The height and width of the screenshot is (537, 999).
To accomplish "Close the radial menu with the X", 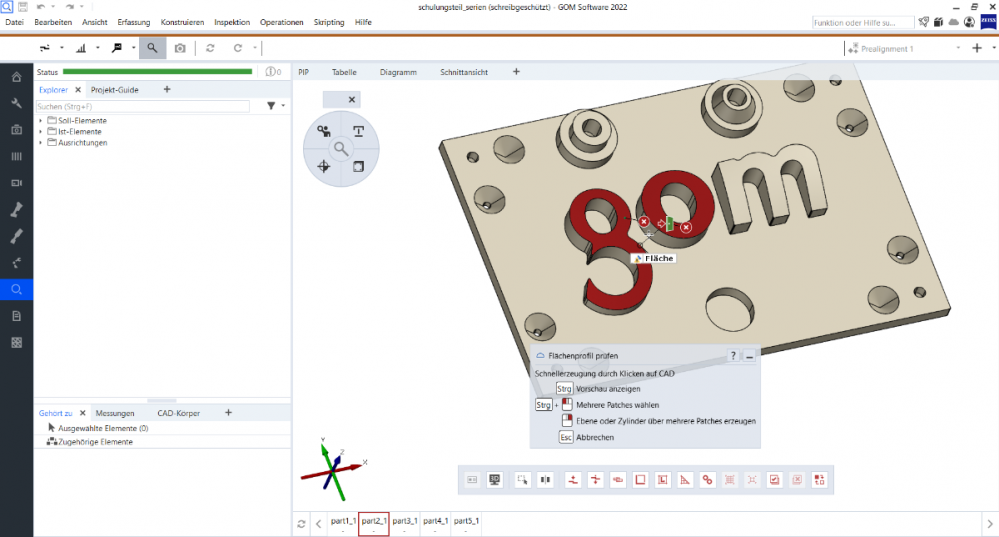I will click(351, 99).
